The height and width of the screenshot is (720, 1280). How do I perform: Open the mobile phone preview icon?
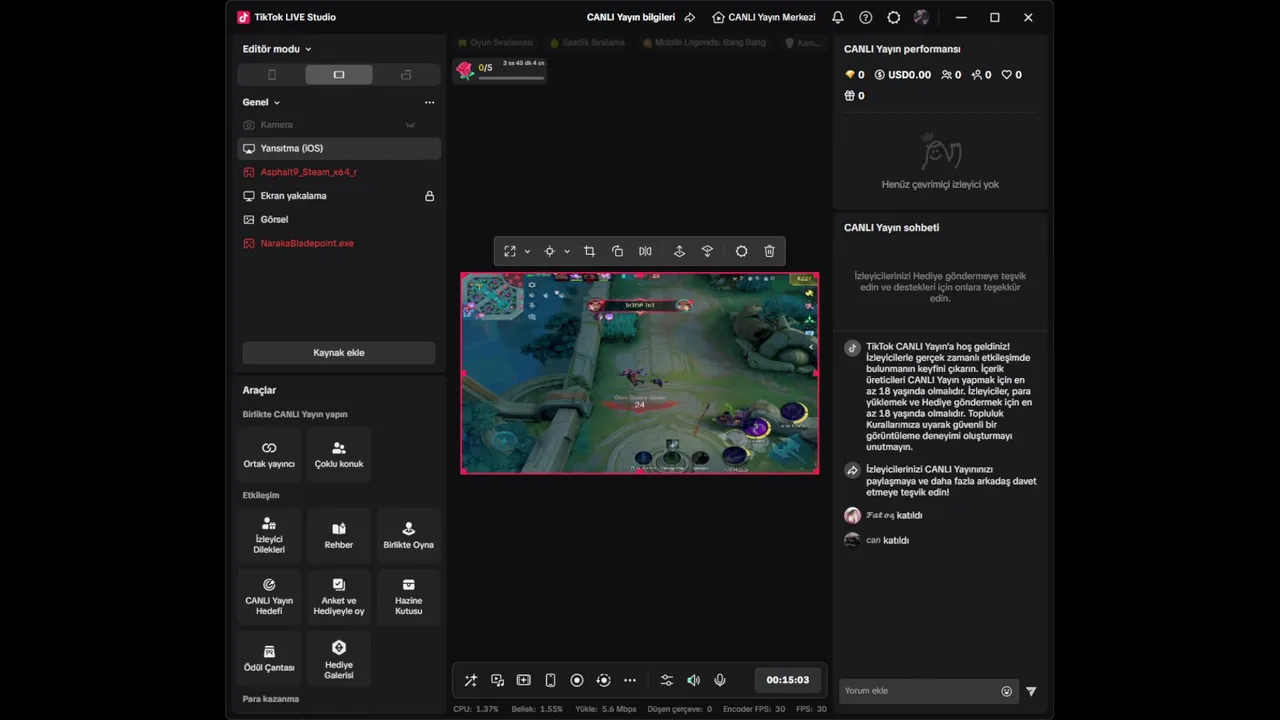pos(550,680)
